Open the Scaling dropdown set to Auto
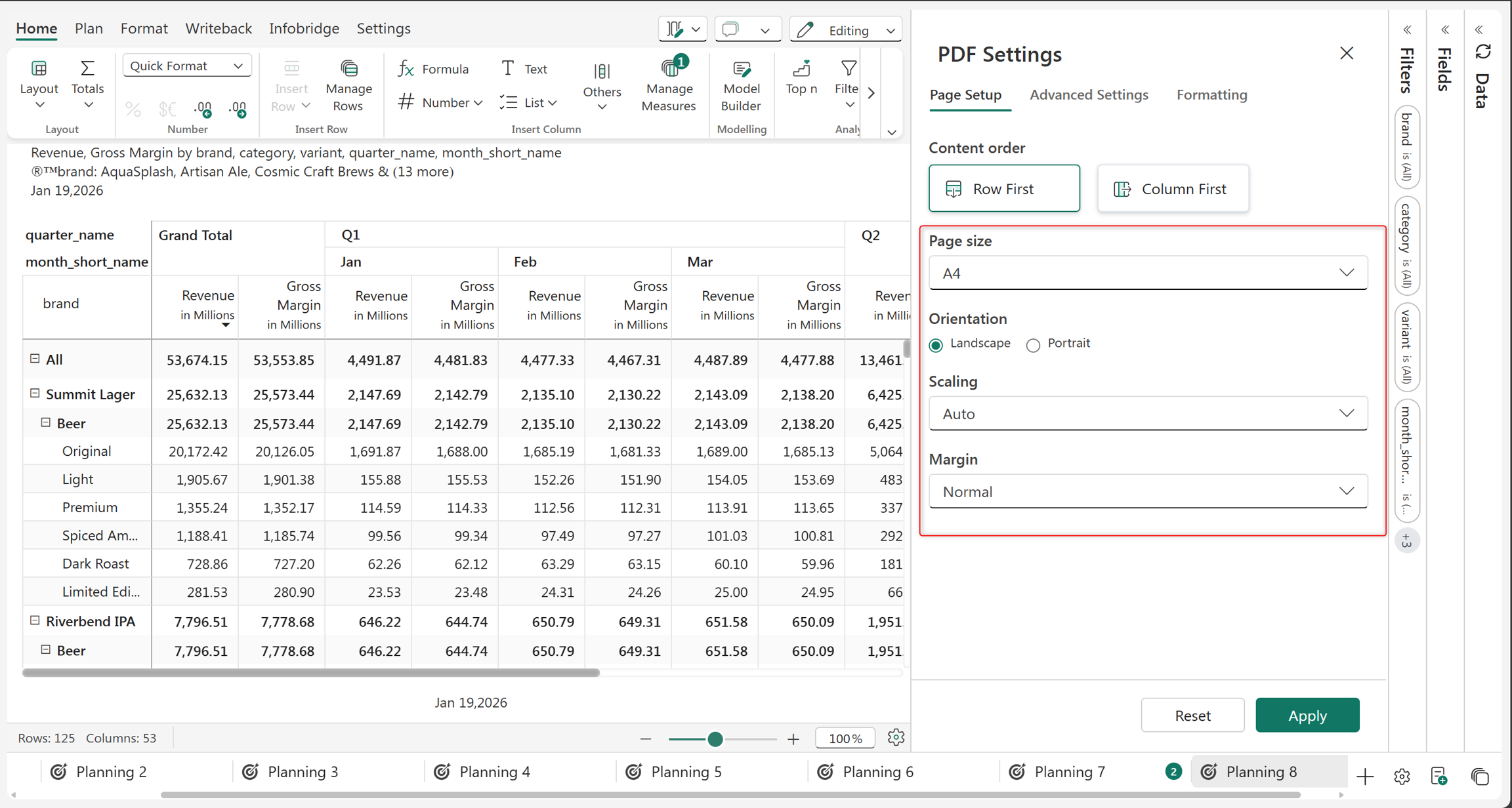The image size is (1512, 808). [x=1148, y=414]
